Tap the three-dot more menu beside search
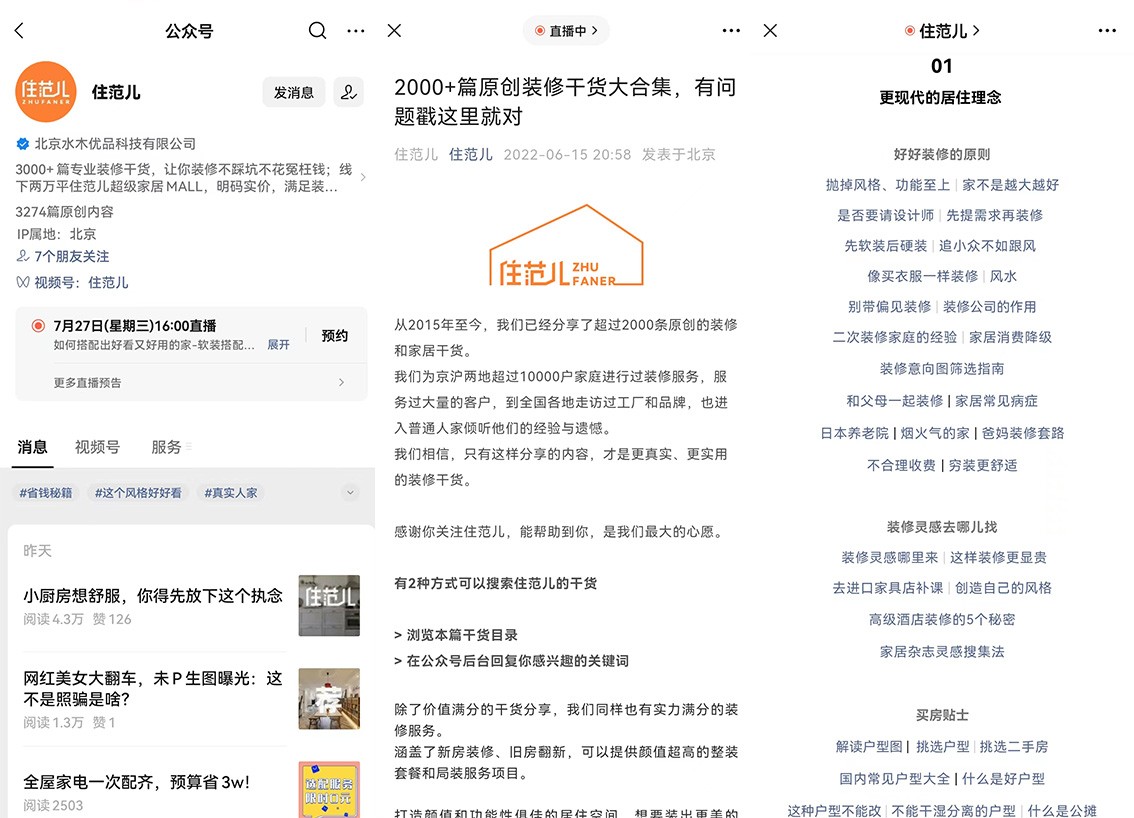 coord(355,31)
